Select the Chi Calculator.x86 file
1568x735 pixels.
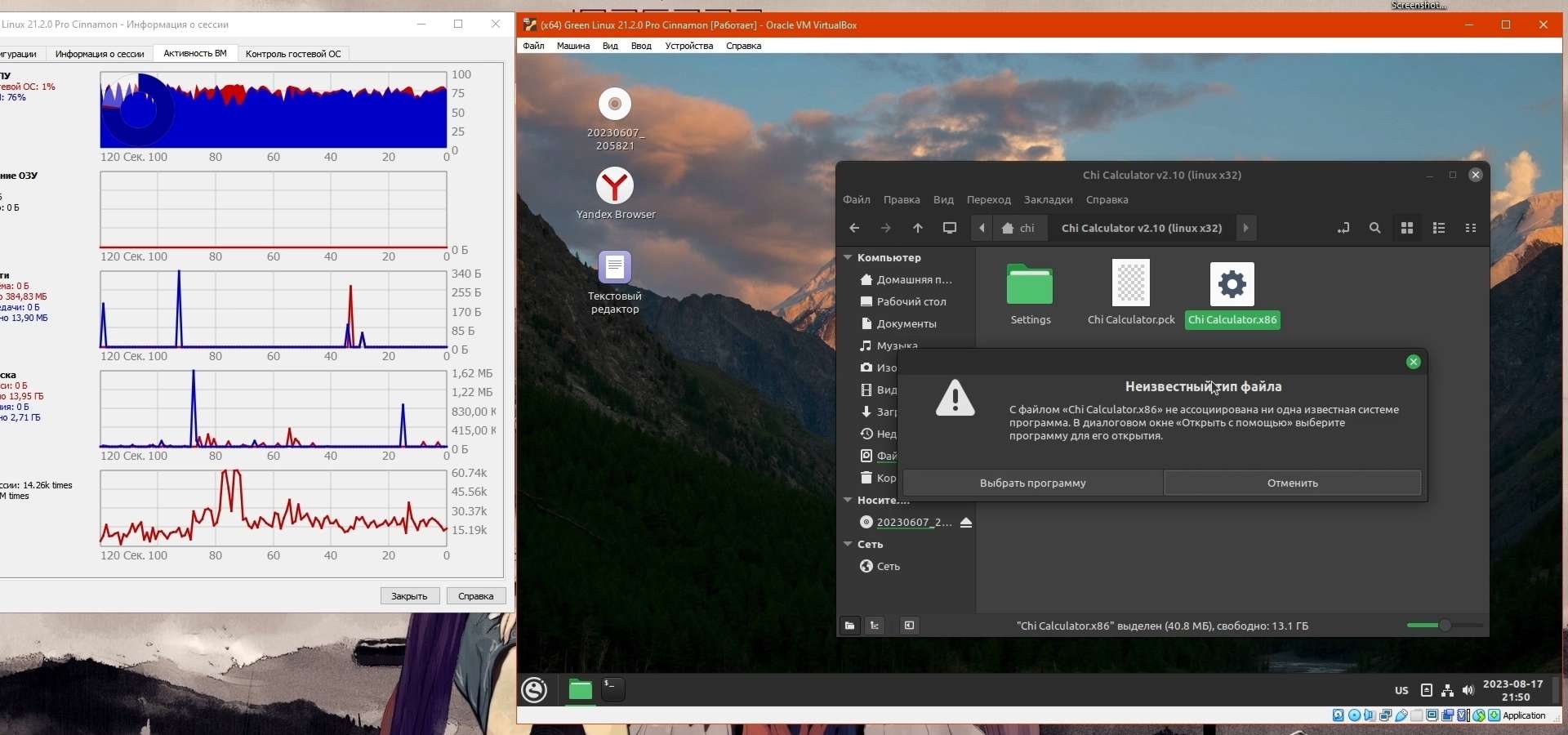coord(1233,294)
